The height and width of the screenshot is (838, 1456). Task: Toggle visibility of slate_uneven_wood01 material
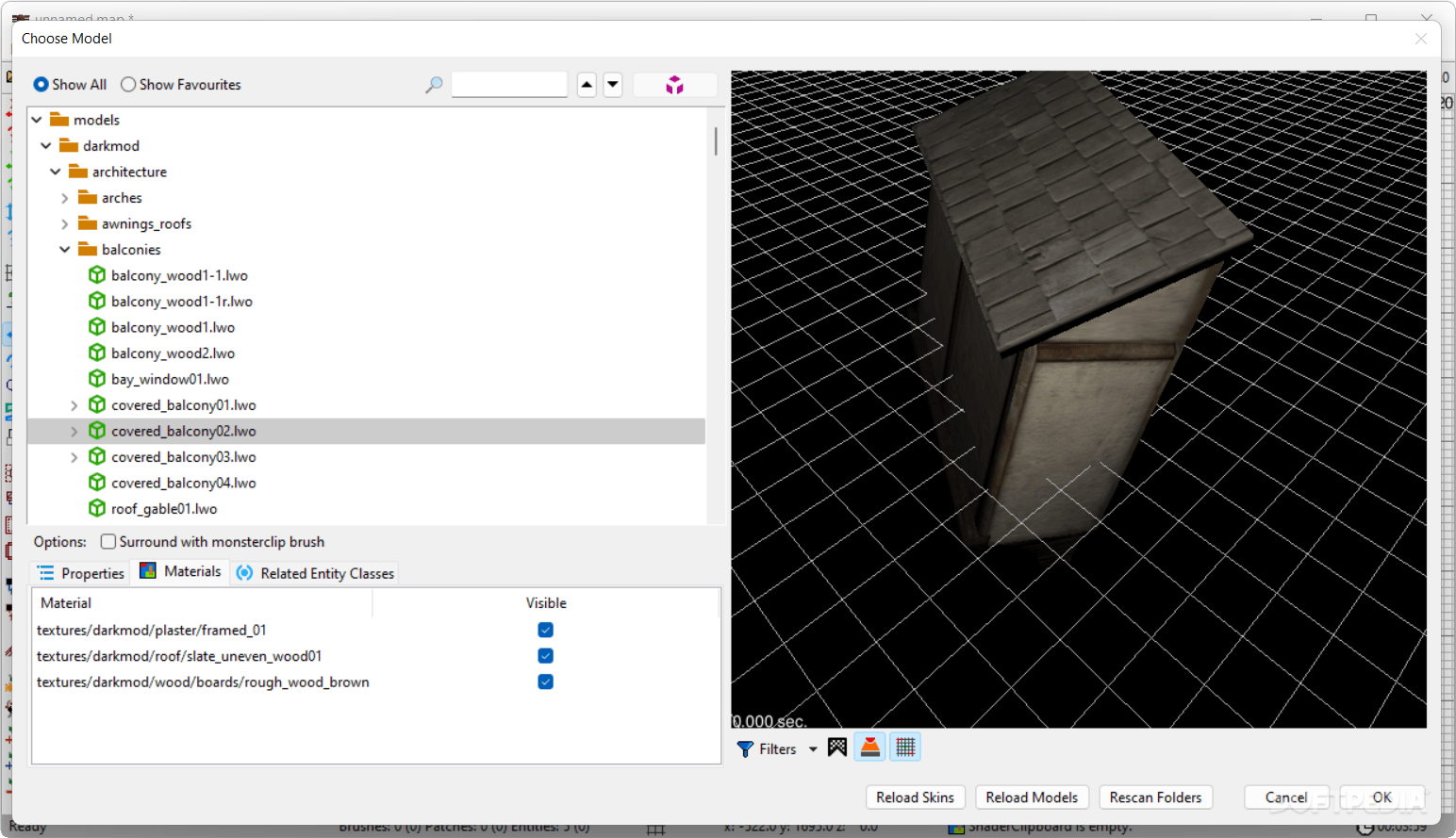click(545, 656)
